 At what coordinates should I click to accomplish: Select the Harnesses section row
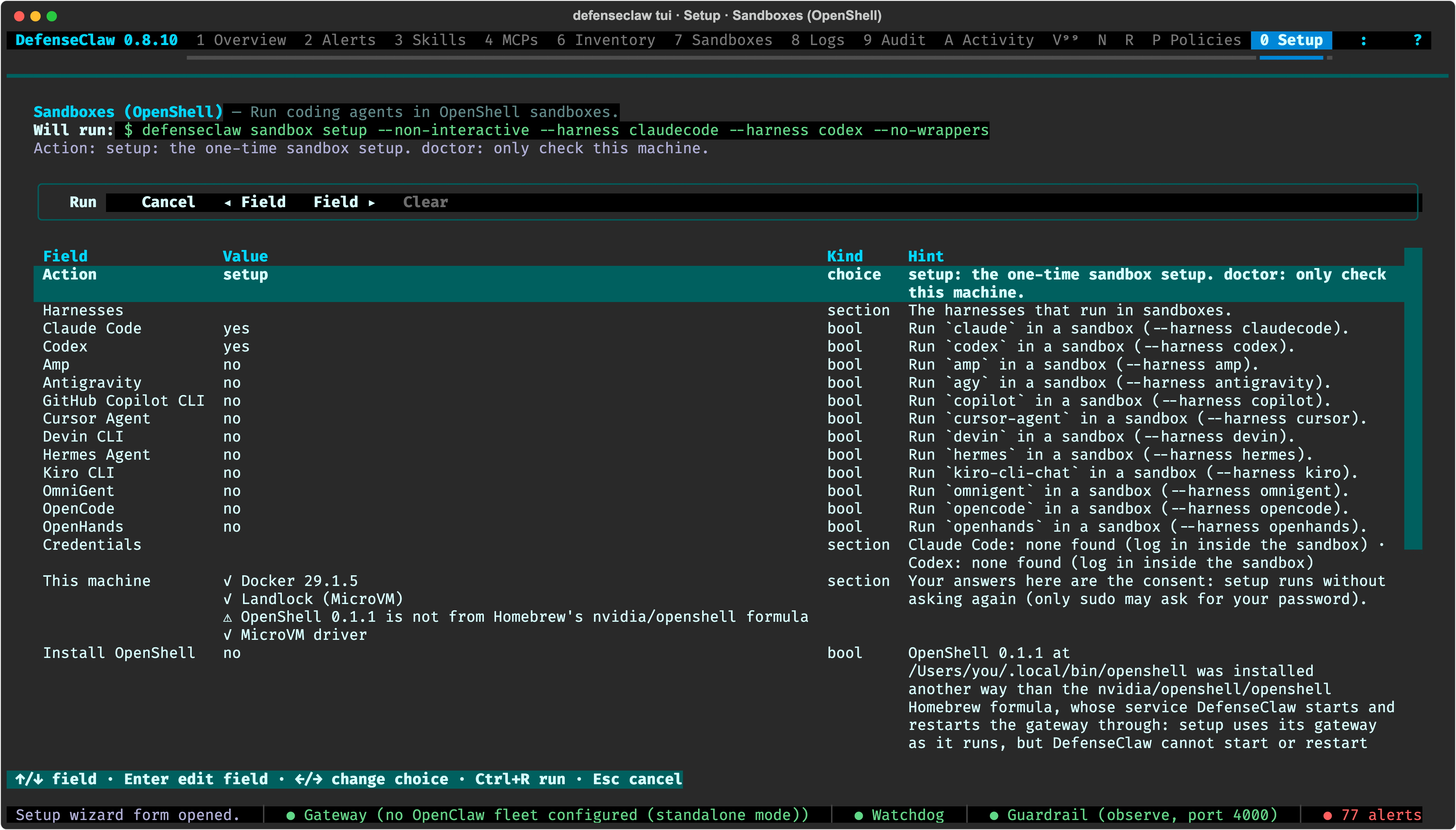pyautogui.click(x=718, y=310)
